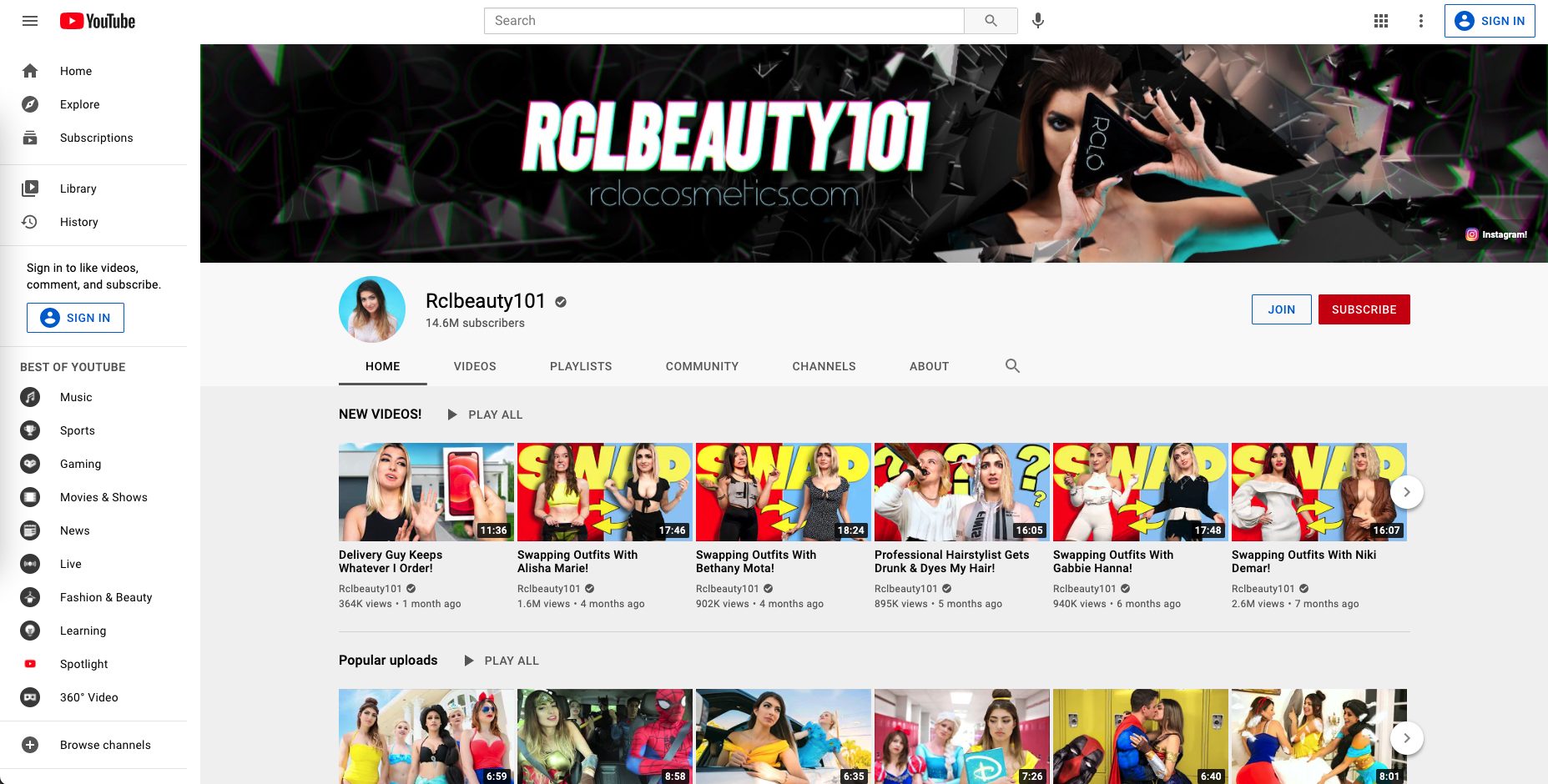Click the NEW VIDEOS! section heading
This screenshot has height=784, width=1548.
pyautogui.click(x=381, y=414)
